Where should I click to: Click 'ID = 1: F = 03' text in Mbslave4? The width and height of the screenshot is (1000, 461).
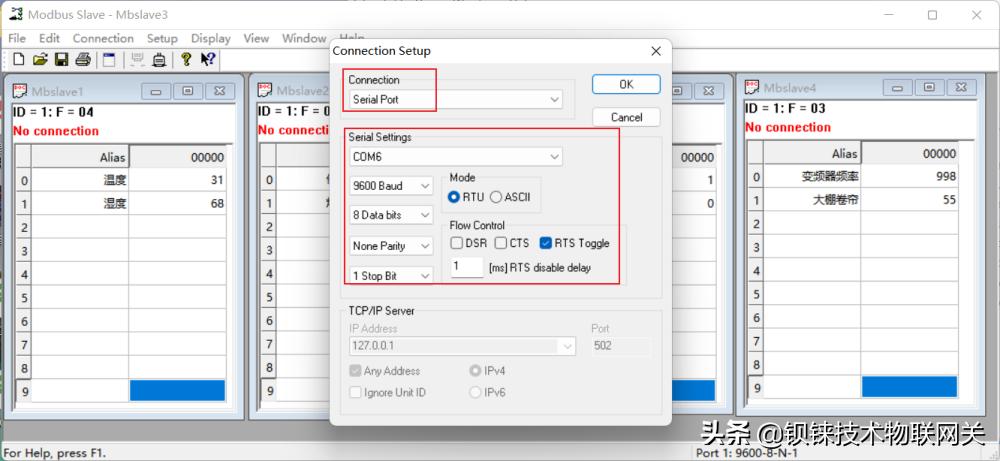click(785, 108)
